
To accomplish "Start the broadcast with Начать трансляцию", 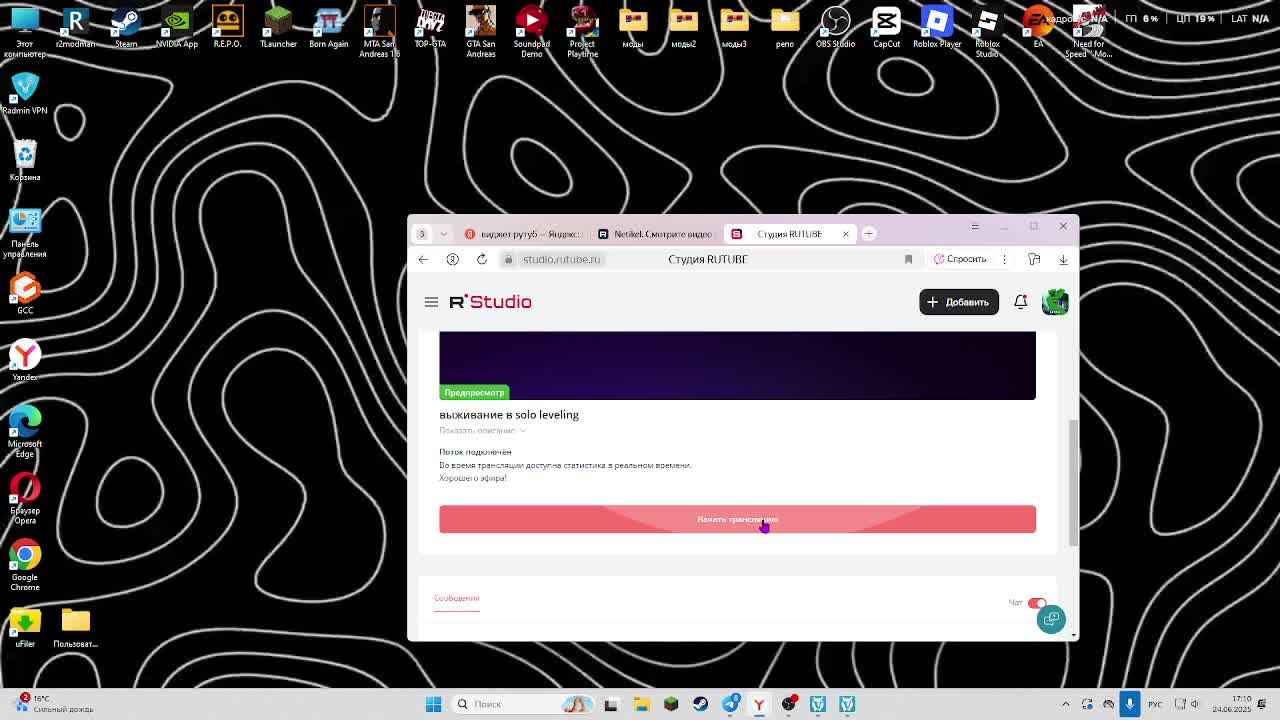I will pos(737,519).
